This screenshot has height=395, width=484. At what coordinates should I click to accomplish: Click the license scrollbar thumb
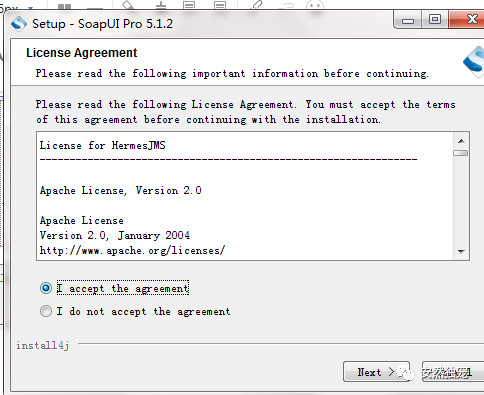[x=461, y=153]
